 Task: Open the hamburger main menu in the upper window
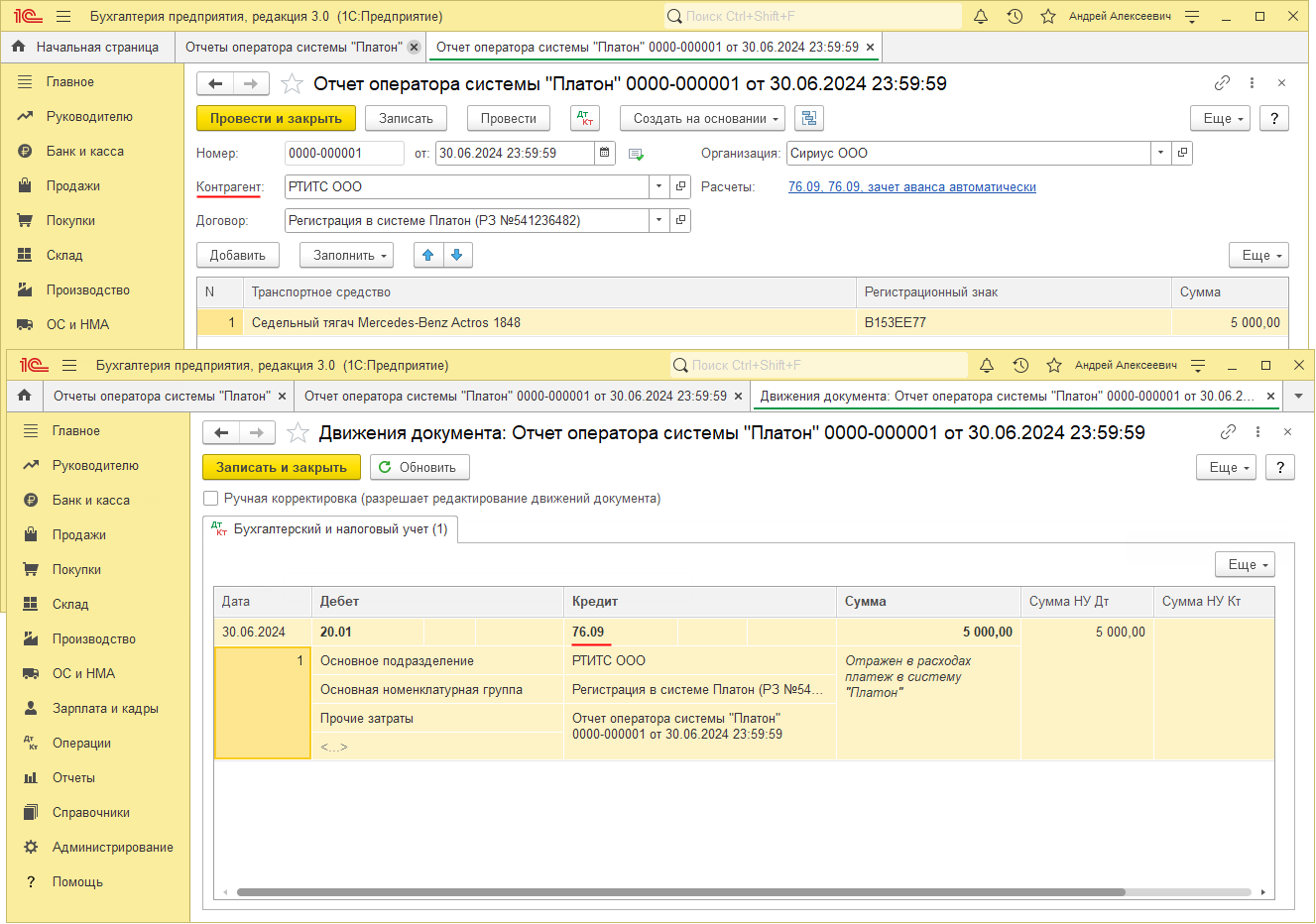pyautogui.click(x=63, y=16)
